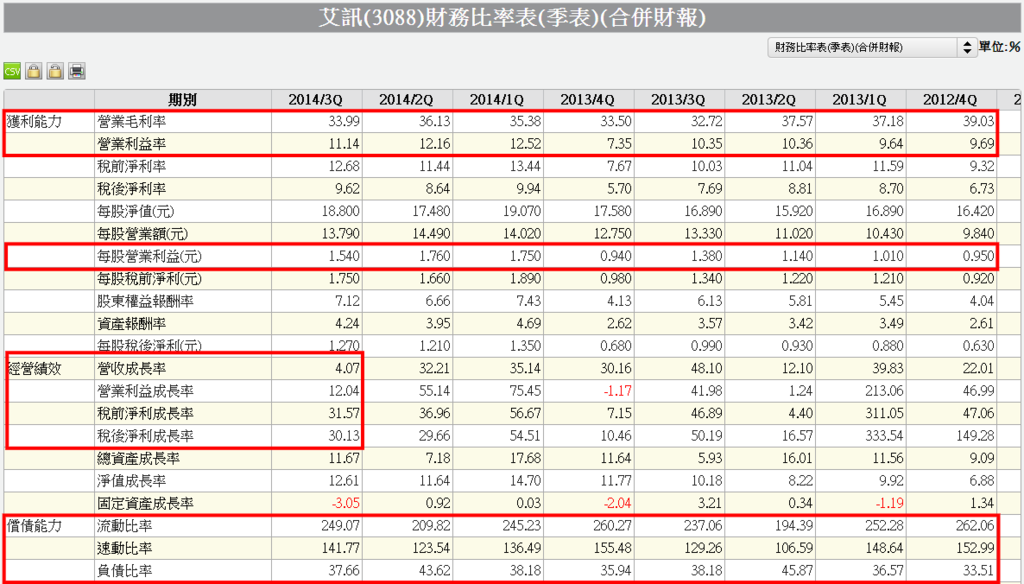The height and width of the screenshot is (584, 1024).
Task: Select the red -3.05 固定資產成長率 value
Action: [x=344, y=504]
